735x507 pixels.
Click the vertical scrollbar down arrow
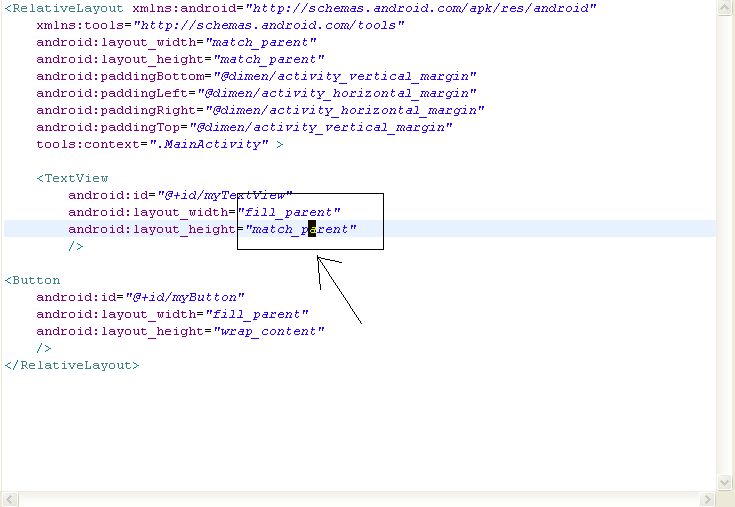click(725, 481)
